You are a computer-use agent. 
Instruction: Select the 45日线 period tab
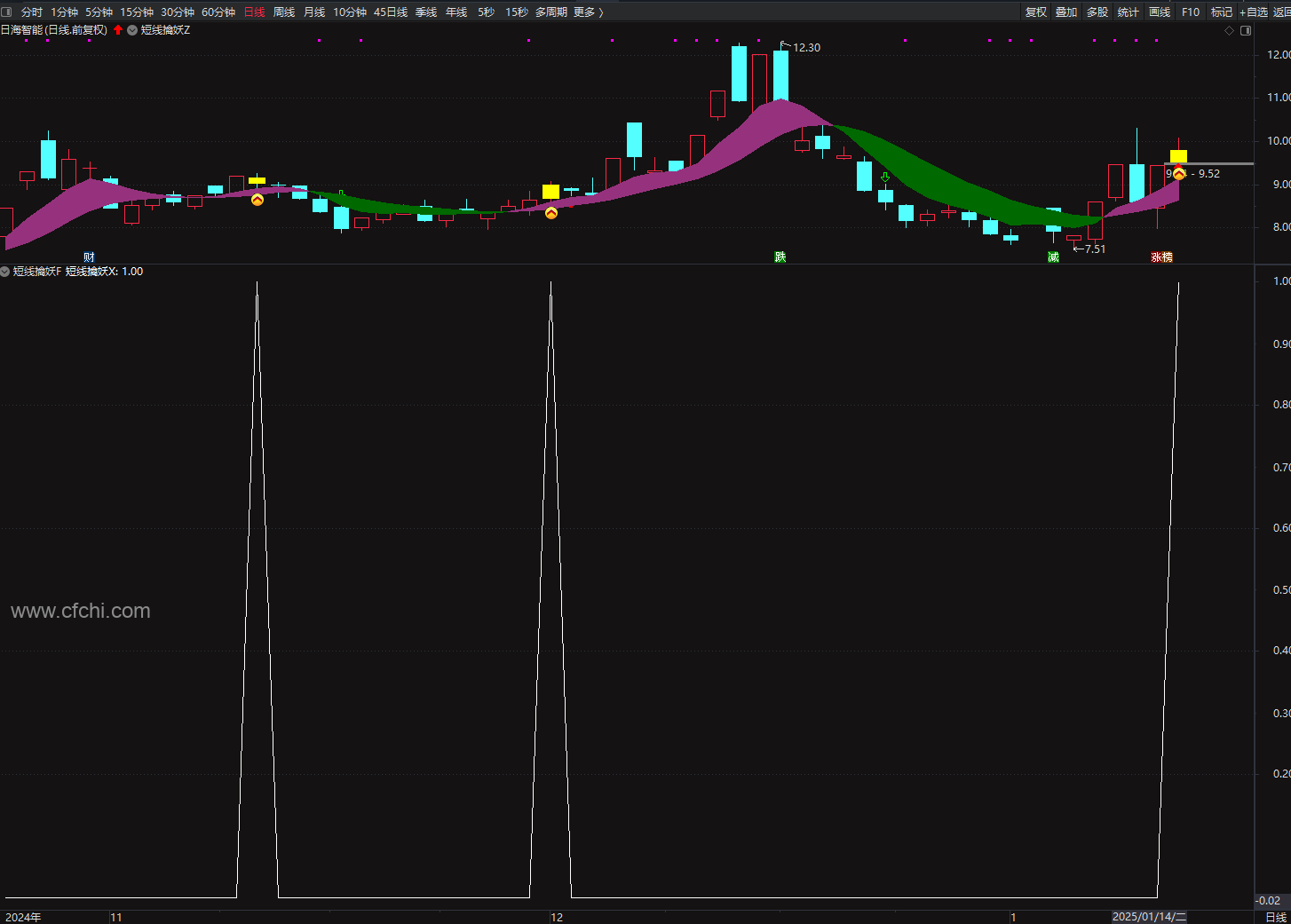[x=391, y=12]
